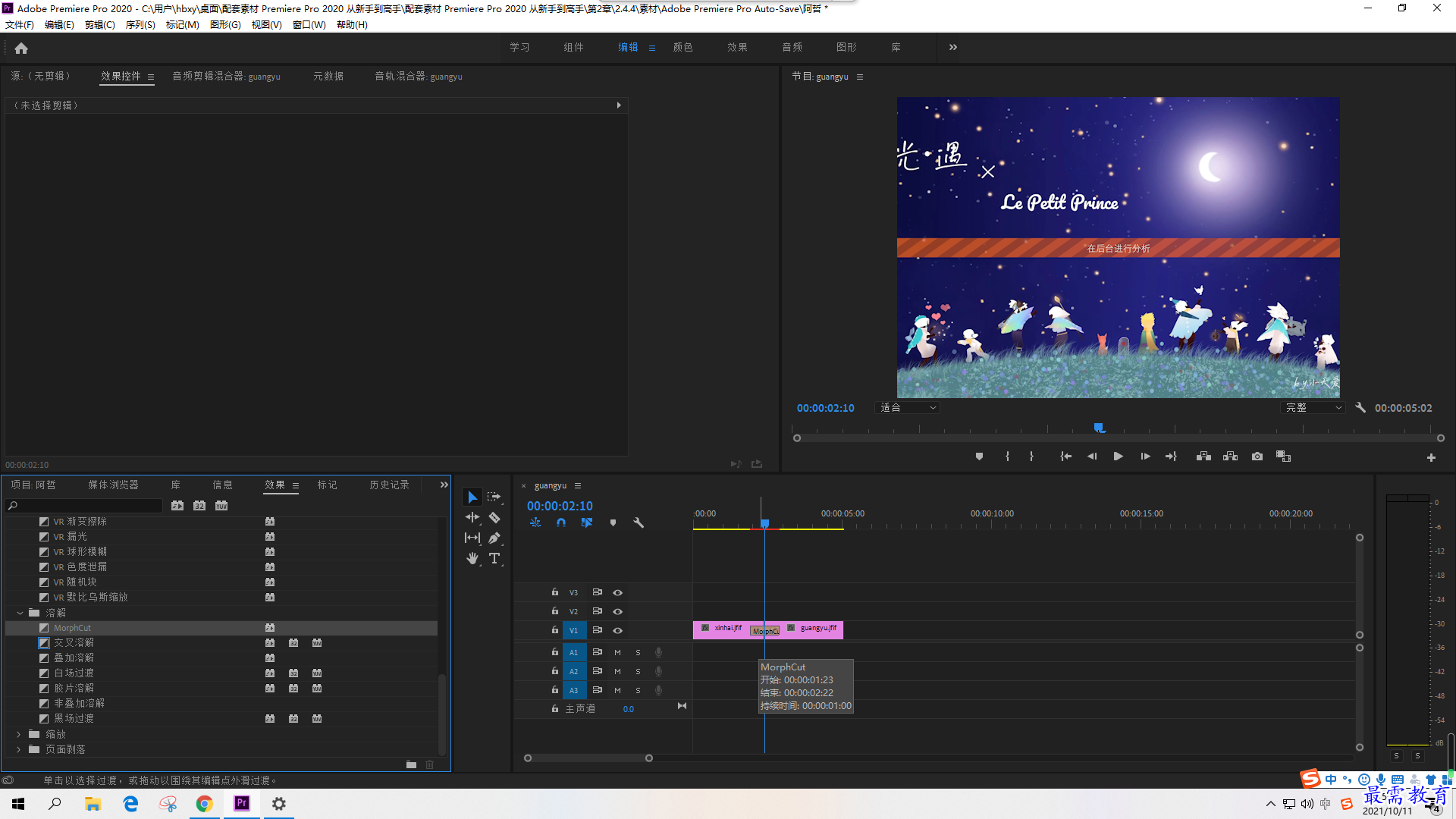
Task: Open the comparison view button
Action: 1283,457
